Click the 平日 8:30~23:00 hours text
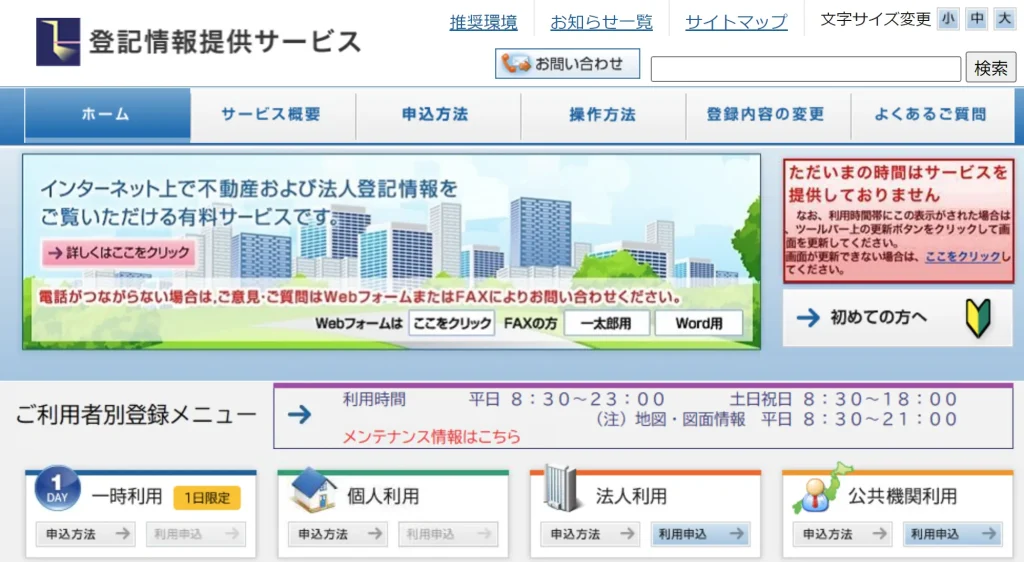The width and height of the screenshot is (1024, 562). 566,399
